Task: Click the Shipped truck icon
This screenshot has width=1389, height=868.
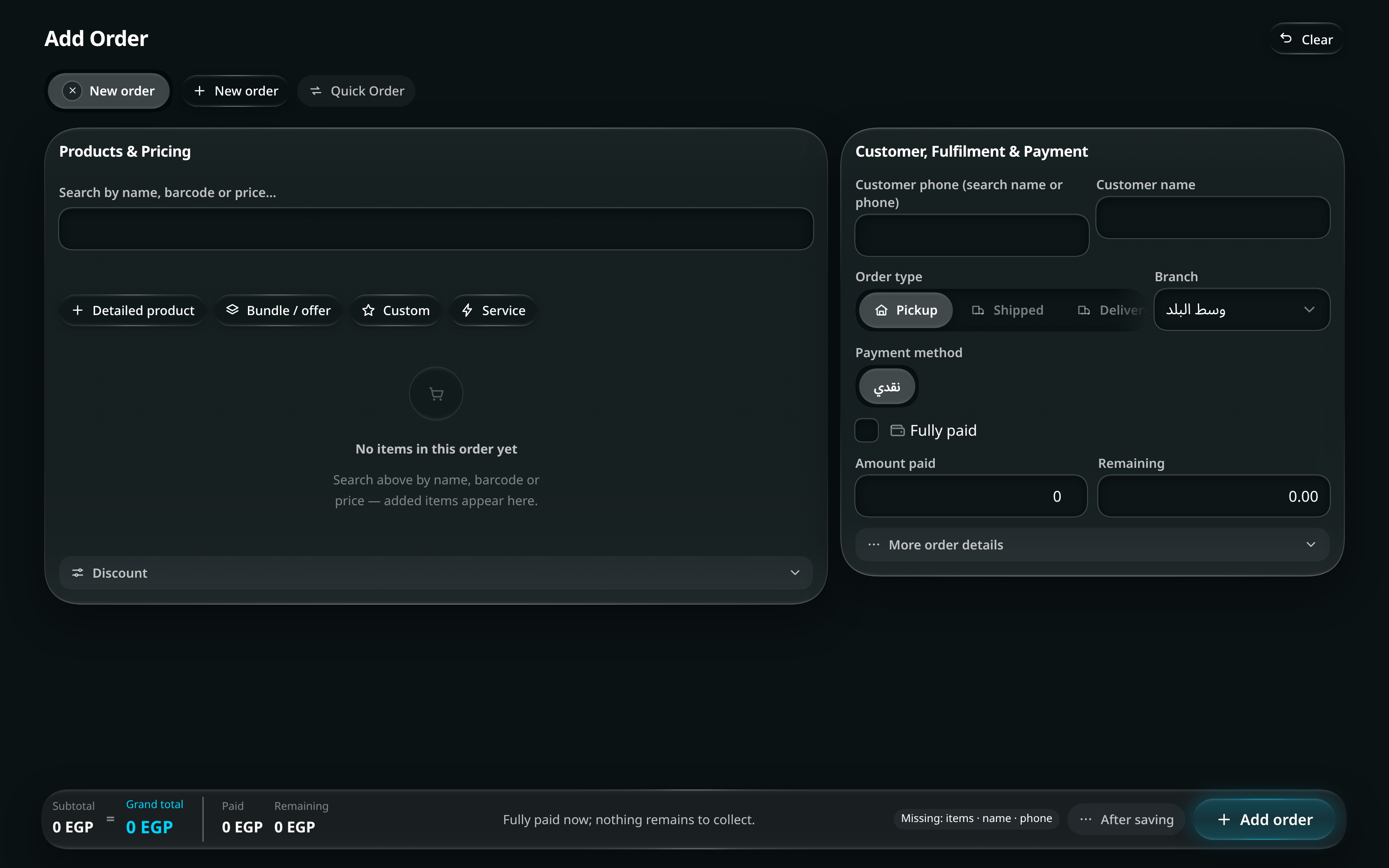Action: point(978,311)
